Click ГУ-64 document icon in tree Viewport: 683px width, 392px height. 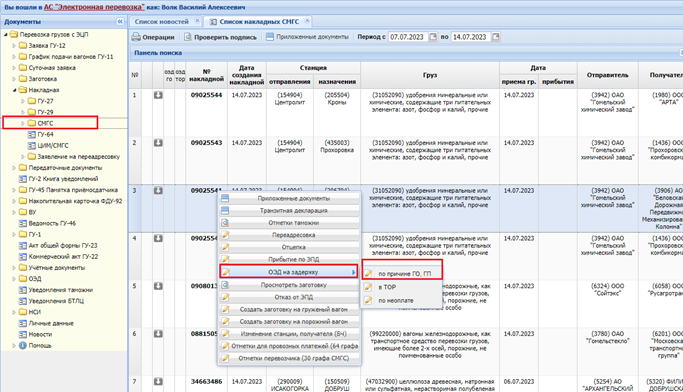(x=31, y=135)
